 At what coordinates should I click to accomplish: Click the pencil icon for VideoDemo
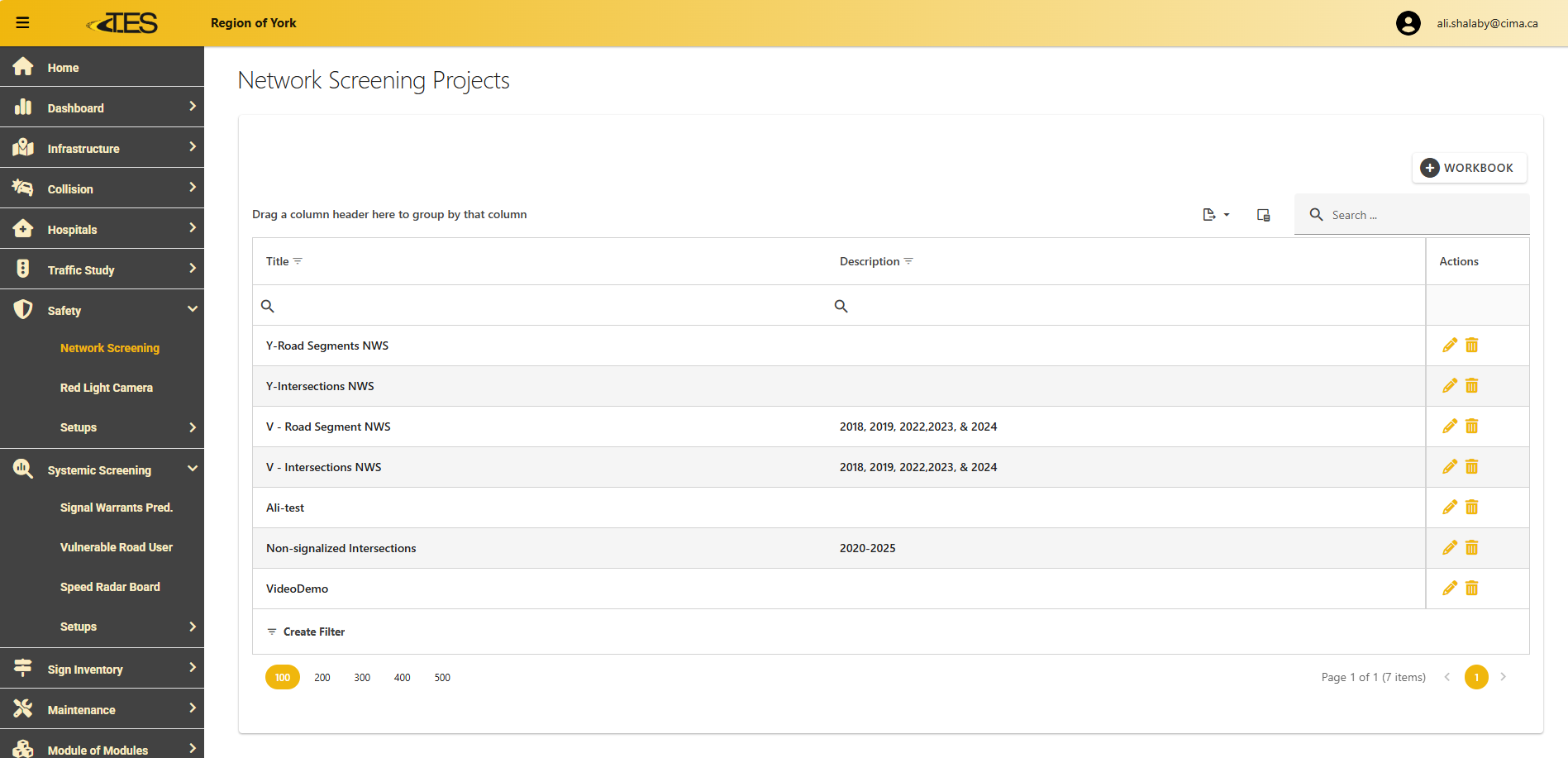pos(1449,589)
